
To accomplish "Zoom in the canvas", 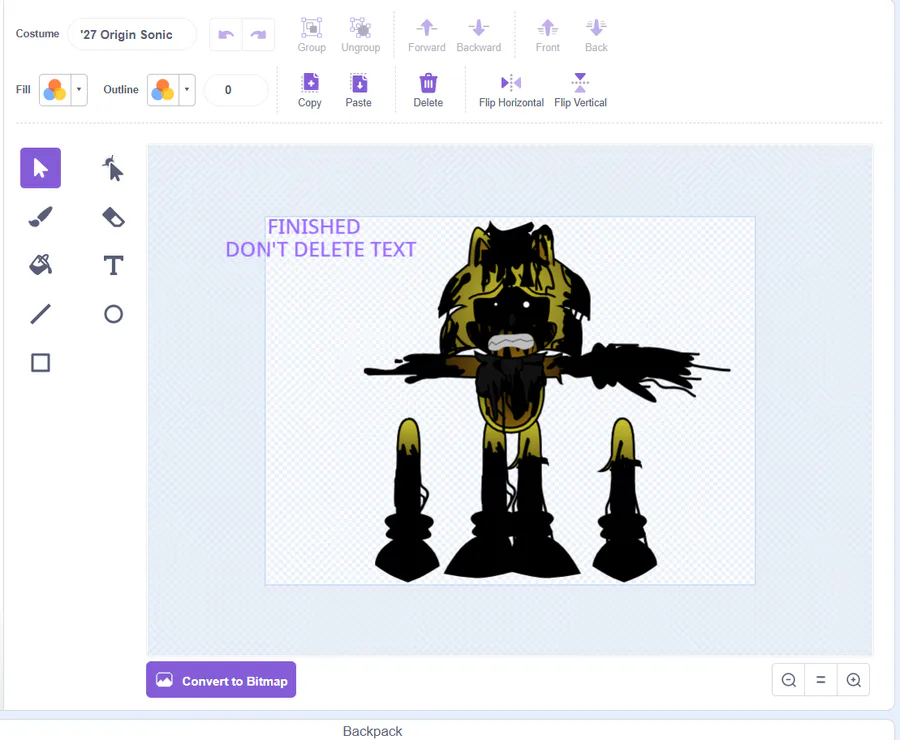I will click(x=854, y=680).
